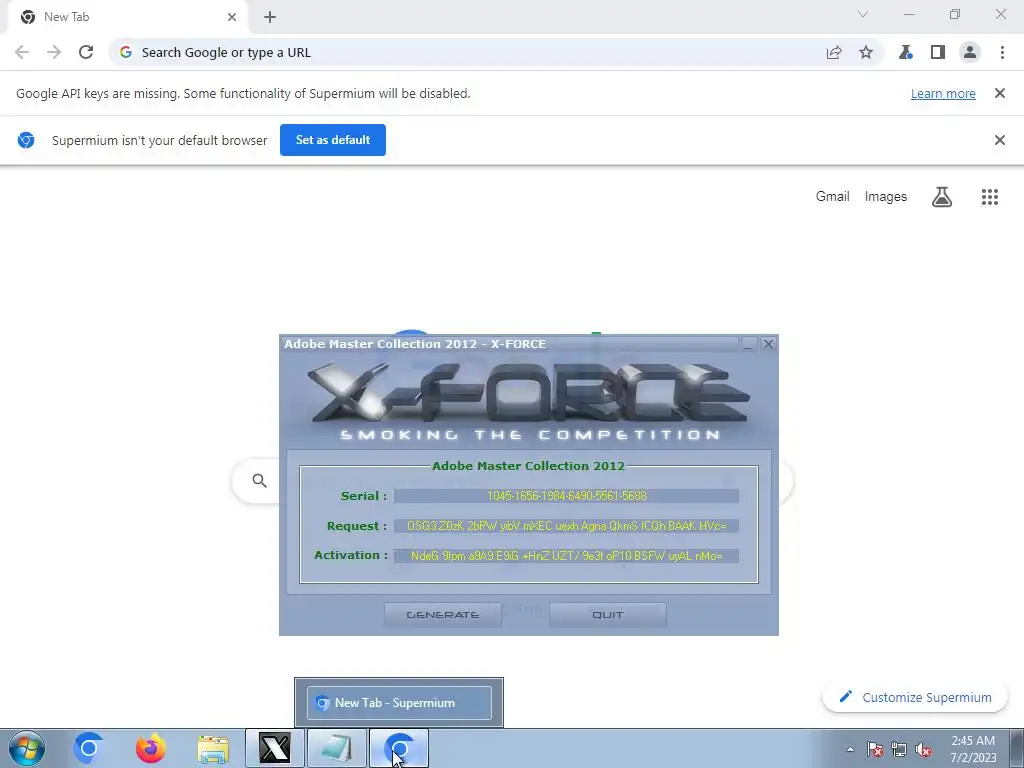
Task: Open the three-dot Supermium menu
Action: tap(1002, 52)
